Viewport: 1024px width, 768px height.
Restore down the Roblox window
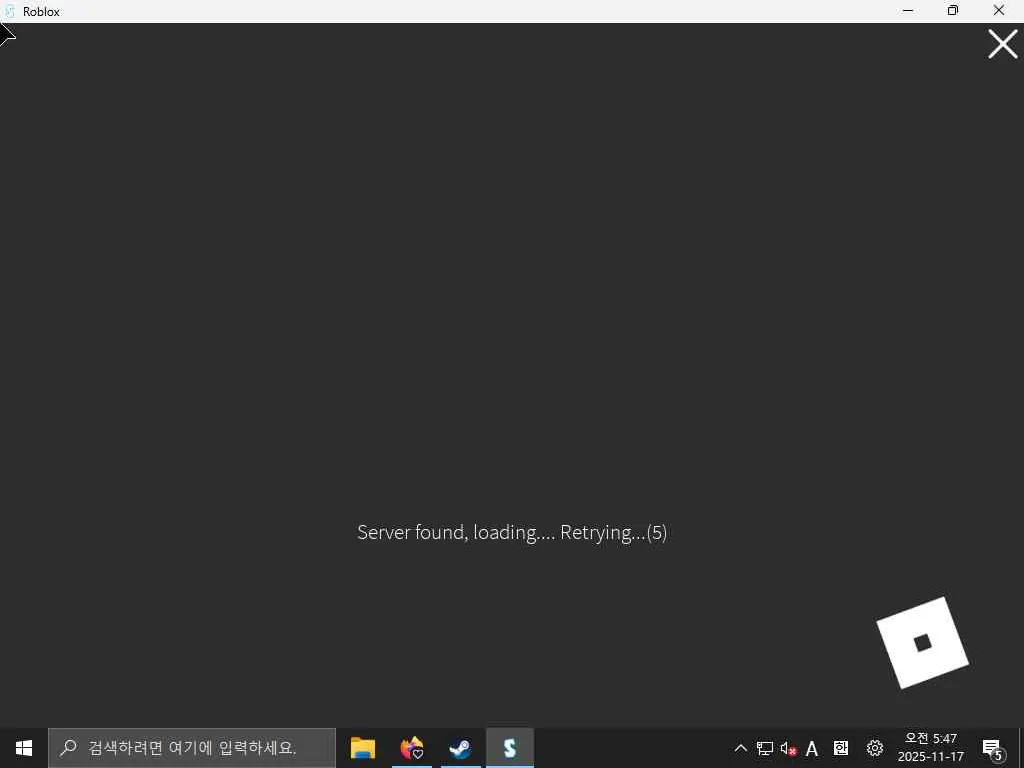[953, 10]
